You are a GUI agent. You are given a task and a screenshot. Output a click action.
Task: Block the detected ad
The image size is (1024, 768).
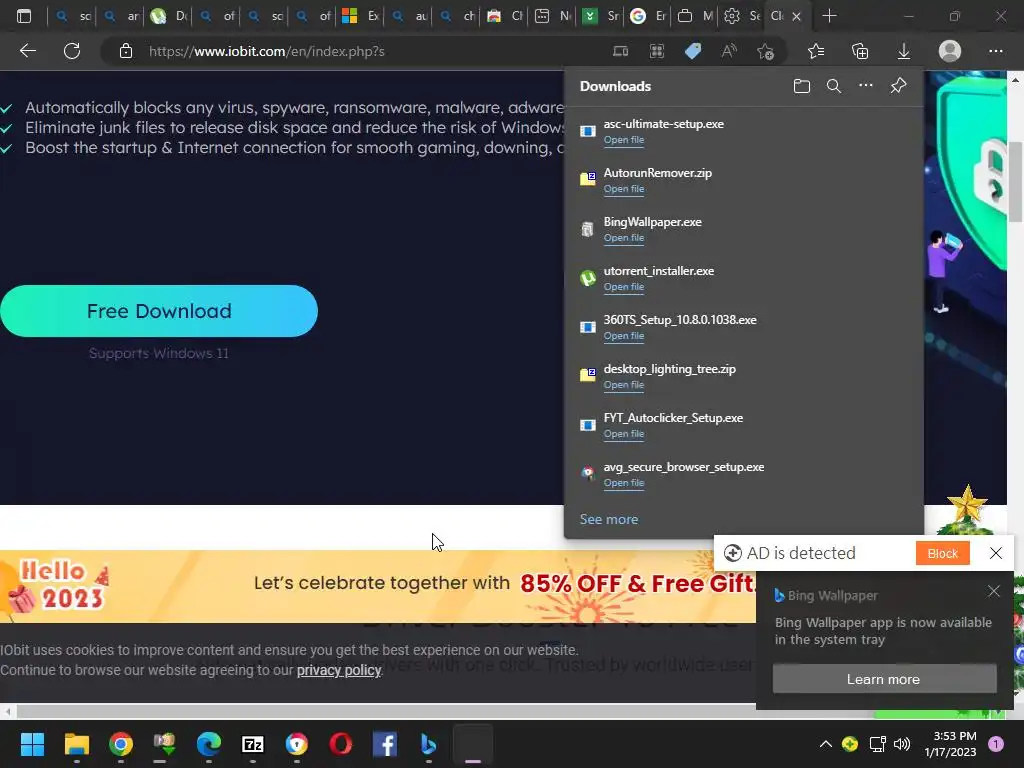942,553
